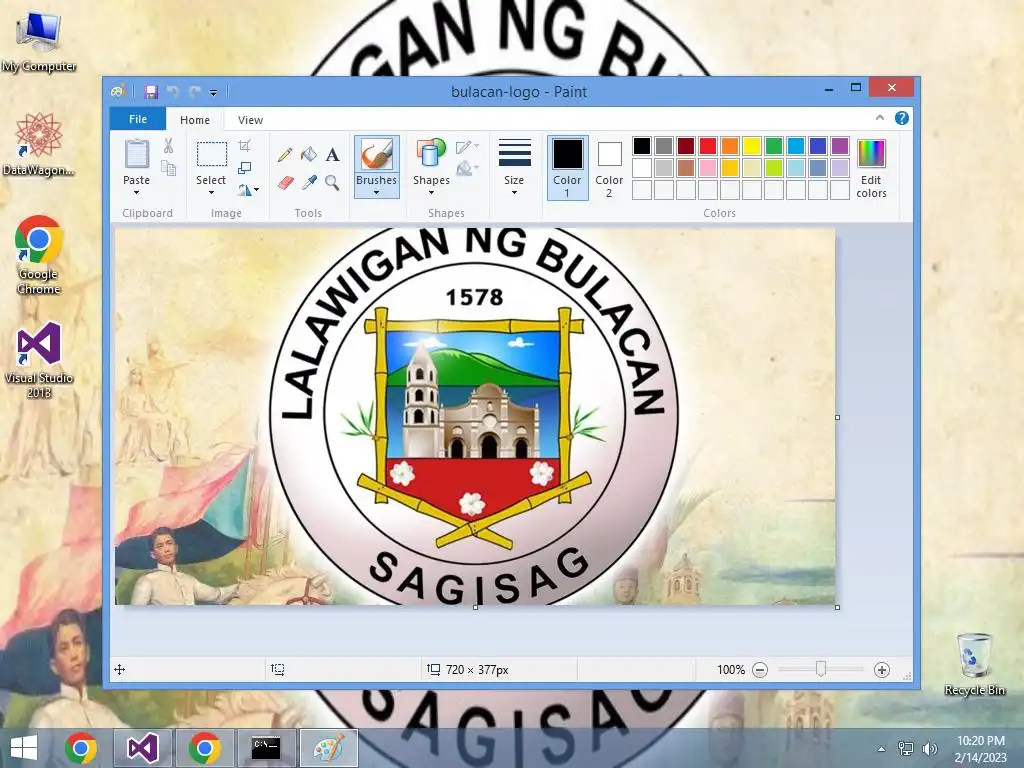The width and height of the screenshot is (1024, 768).
Task: Select the Magnifier tool
Action: (x=332, y=183)
